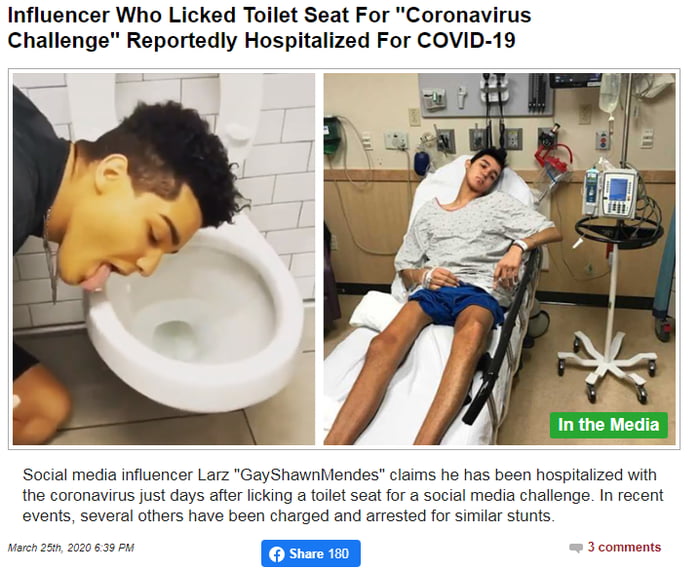
Task: Click the word comments beside the count
Action: (x=629, y=547)
